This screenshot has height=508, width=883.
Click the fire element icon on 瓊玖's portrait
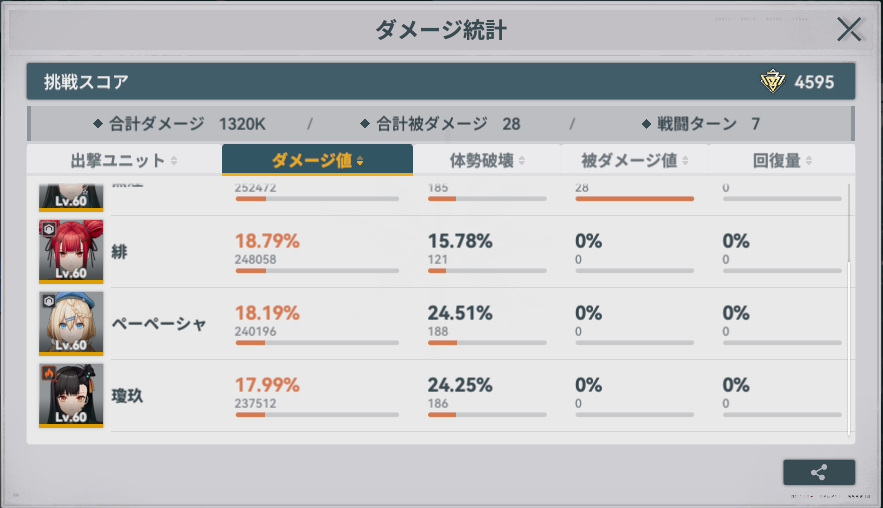[48, 372]
